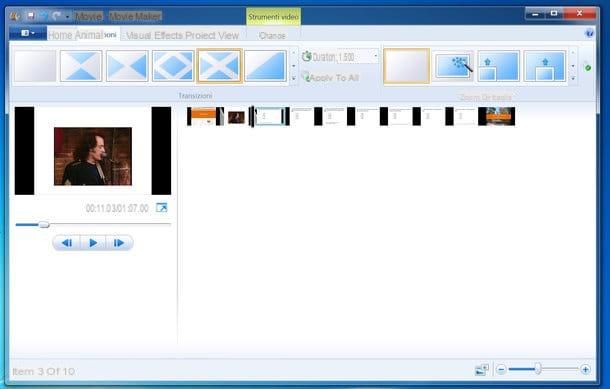610x389 pixels.
Task: Open the blue file menu button
Action: (x=28, y=33)
